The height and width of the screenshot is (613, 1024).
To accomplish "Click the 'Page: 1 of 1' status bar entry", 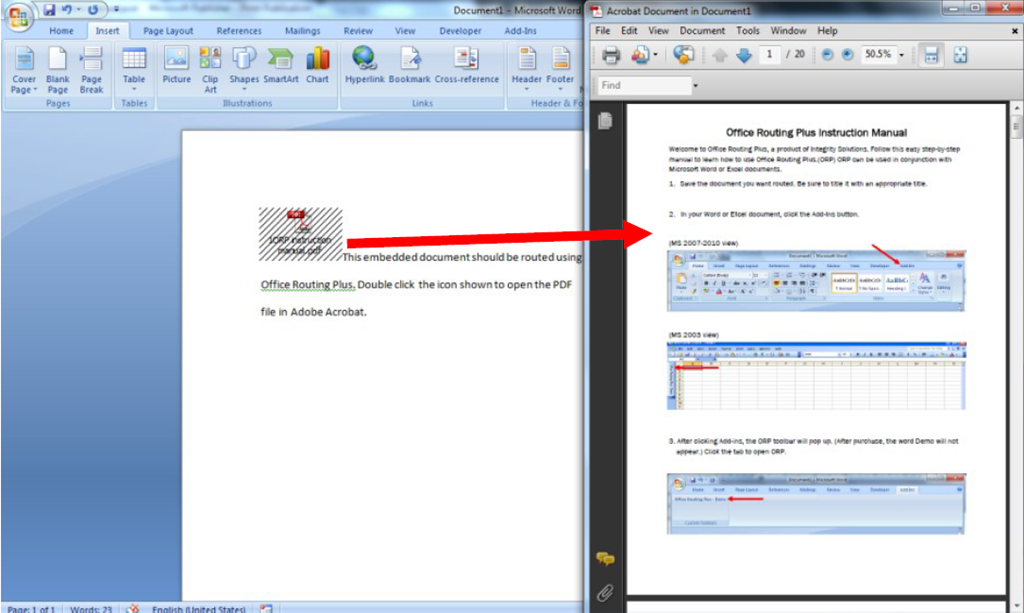I will coord(31,609).
